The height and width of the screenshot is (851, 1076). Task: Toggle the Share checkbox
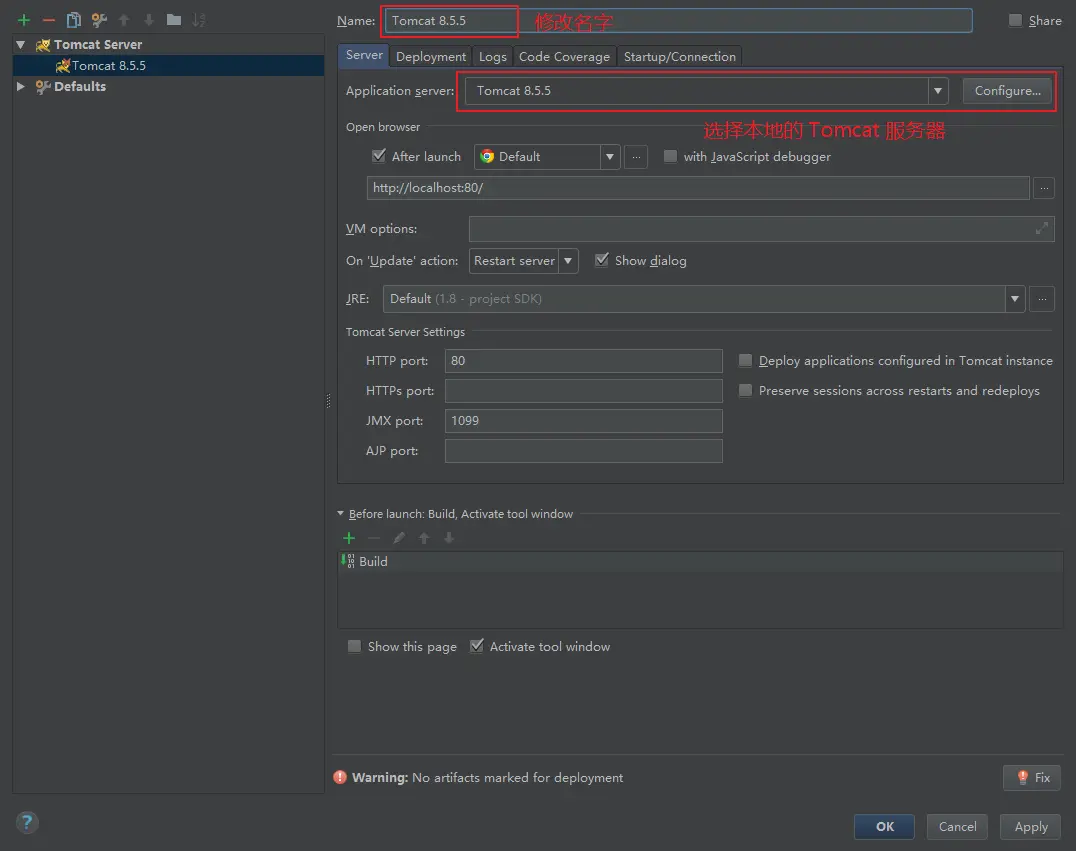[1016, 21]
